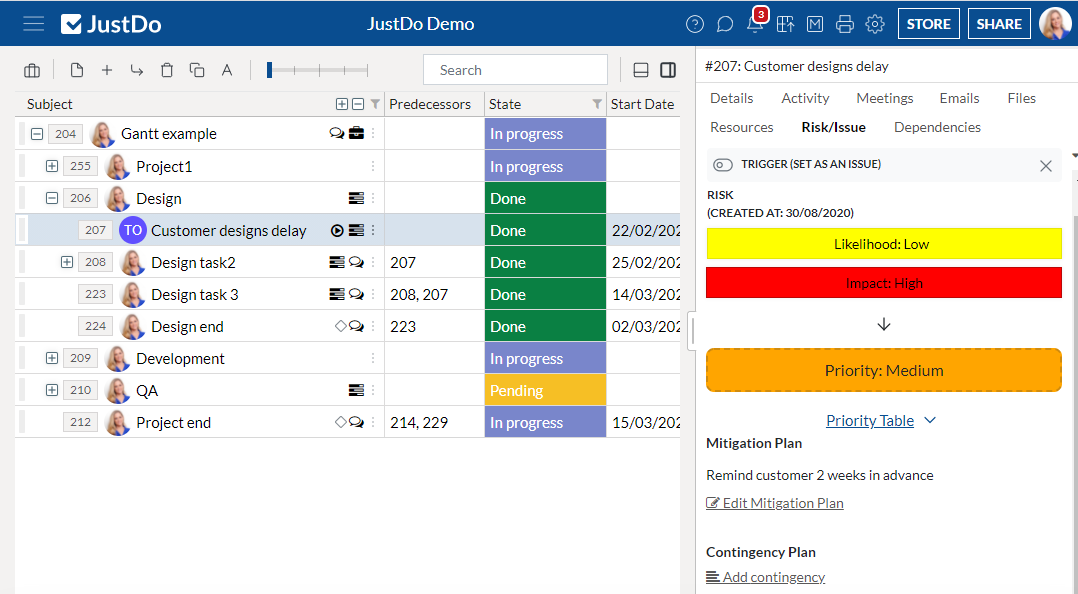Switch to side pane layout icon
Viewport: 1078px width, 594px height.
(x=668, y=70)
